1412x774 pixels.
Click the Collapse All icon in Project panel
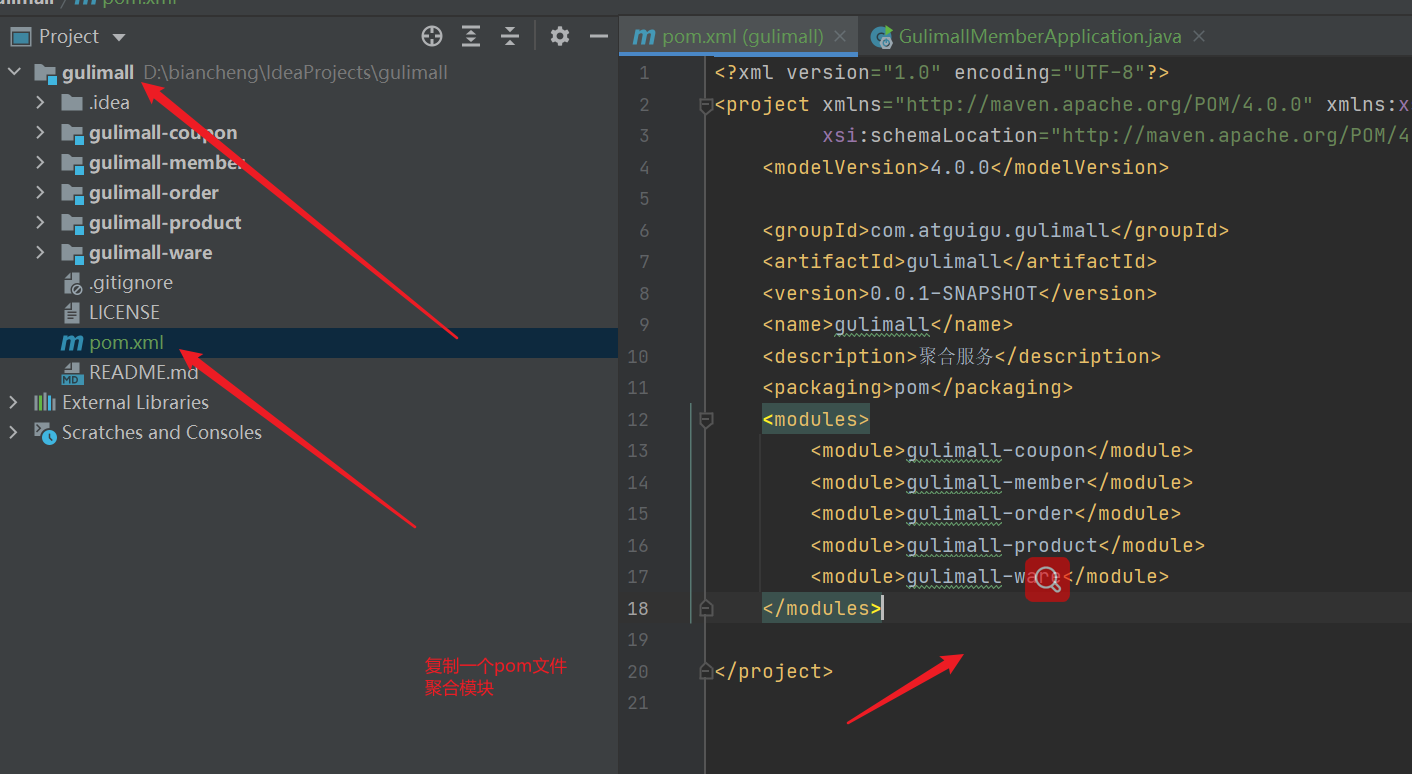click(510, 36)
